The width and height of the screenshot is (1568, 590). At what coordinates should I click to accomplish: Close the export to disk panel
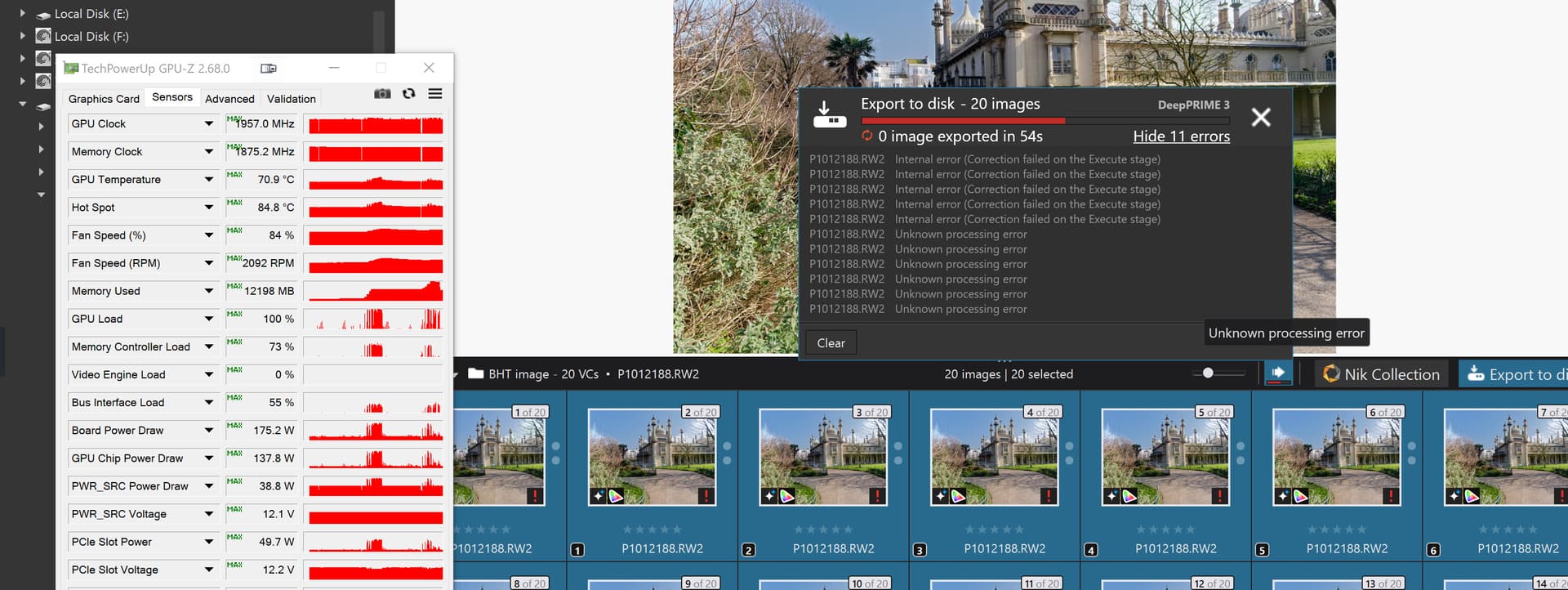click(x=1261, y=118)
